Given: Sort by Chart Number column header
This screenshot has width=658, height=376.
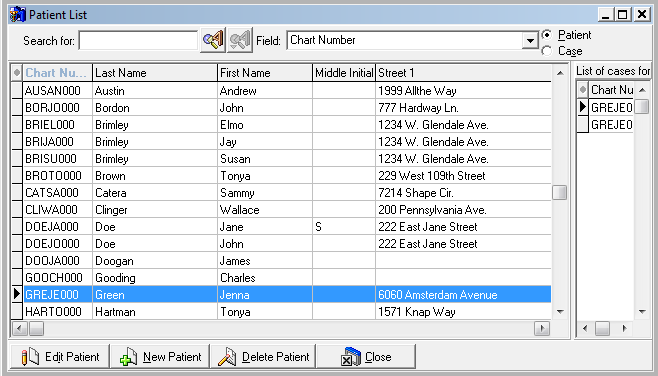Looking at the screenshot, I should tap(57, 73).
